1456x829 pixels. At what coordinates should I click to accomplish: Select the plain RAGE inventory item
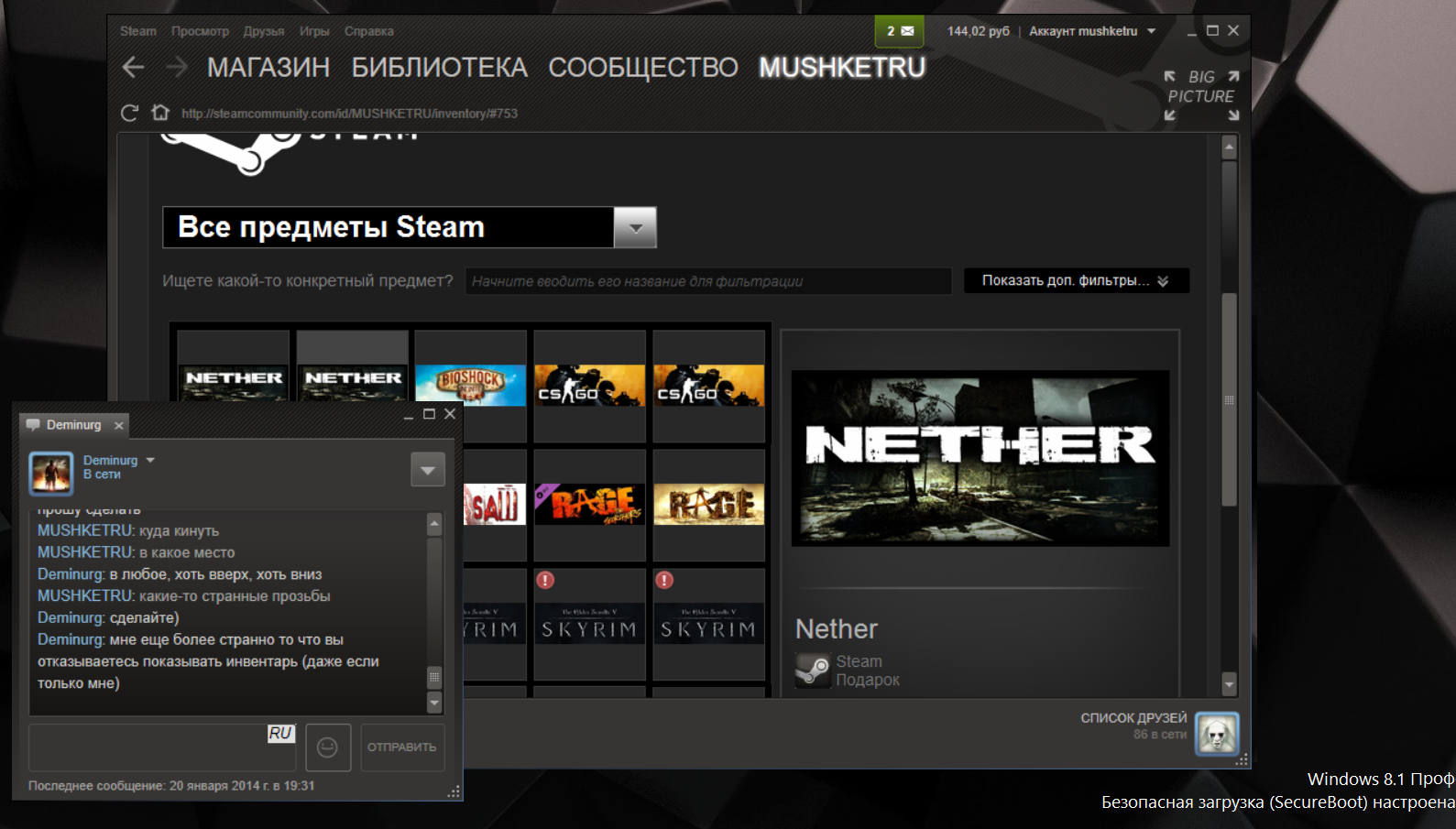pyautogui.click(x=709, y=505)
